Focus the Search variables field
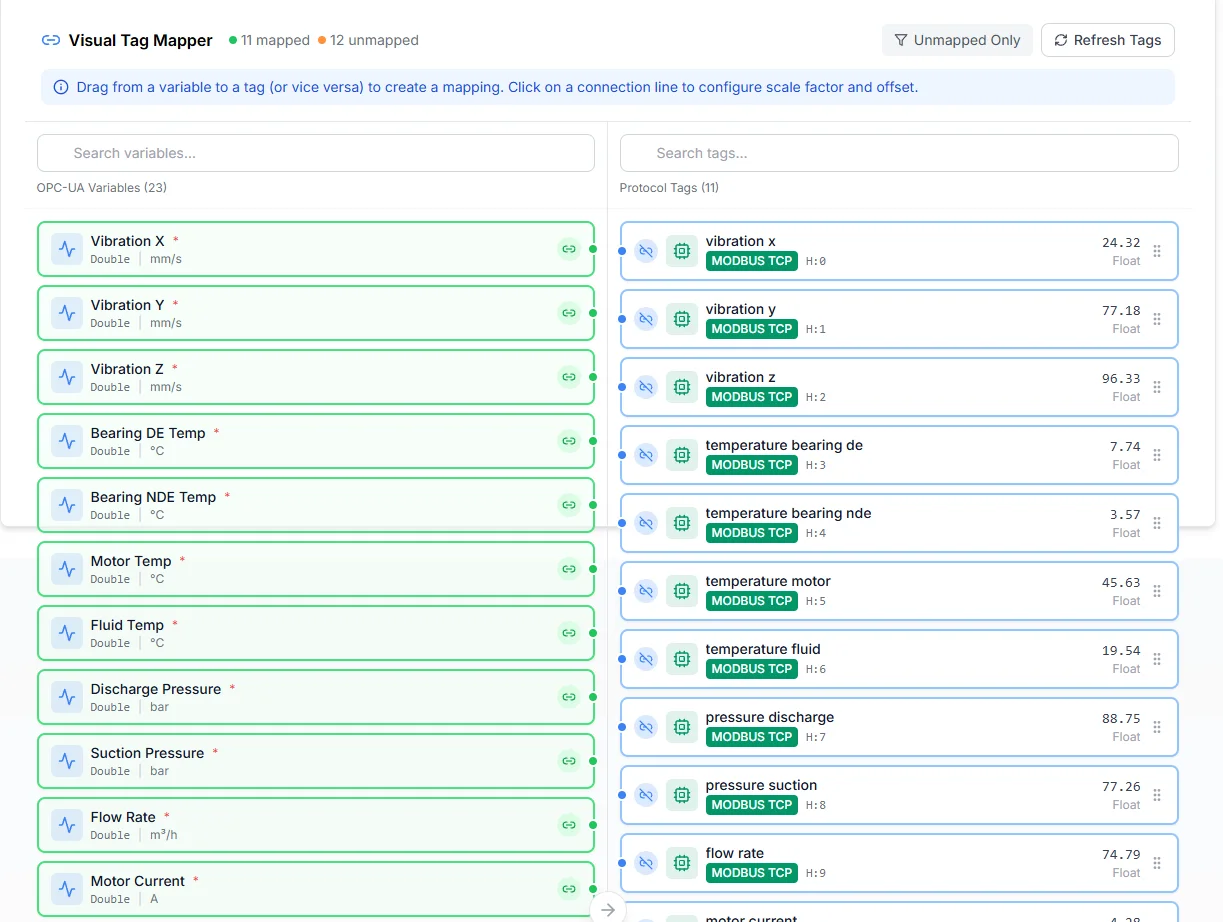 point(316,153)
